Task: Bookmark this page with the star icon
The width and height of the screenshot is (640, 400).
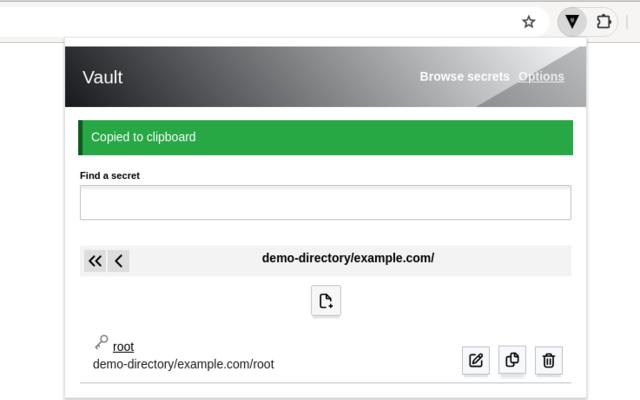Action: click(x=529, y=22)
